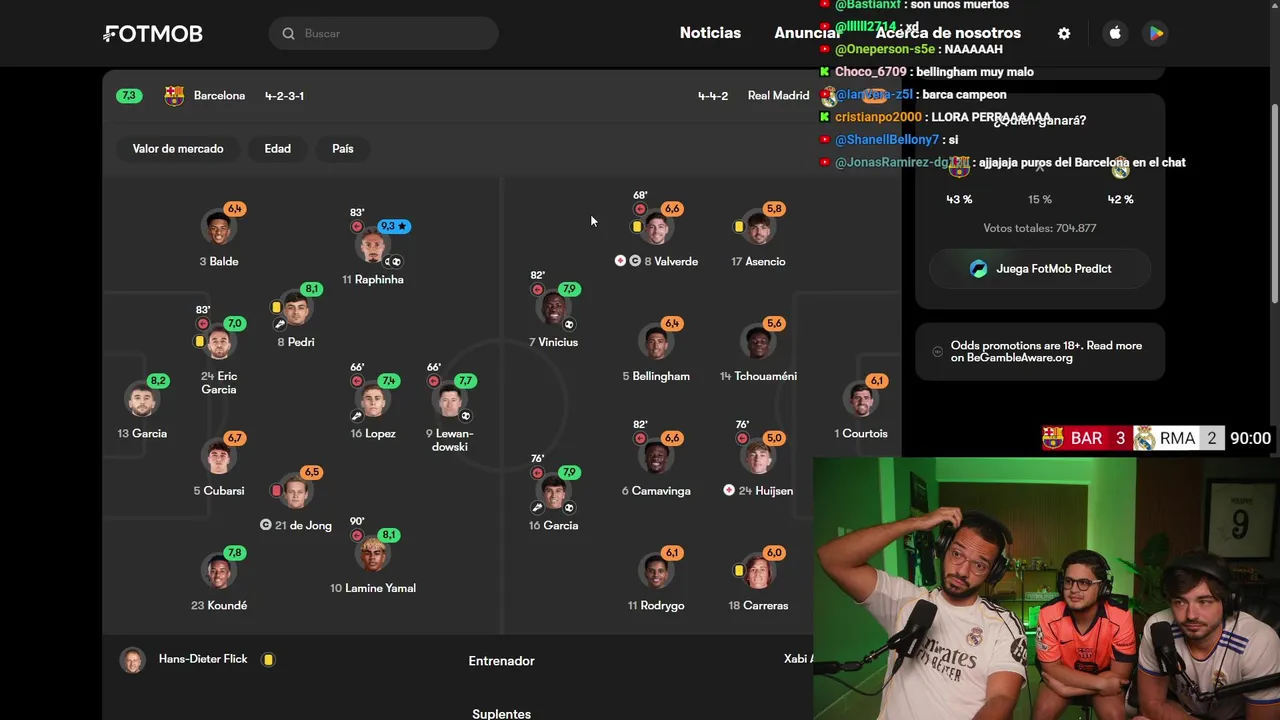Screen dimensions: 1280x720
Task: Select the Edad filter
Action: coord(278,149)
